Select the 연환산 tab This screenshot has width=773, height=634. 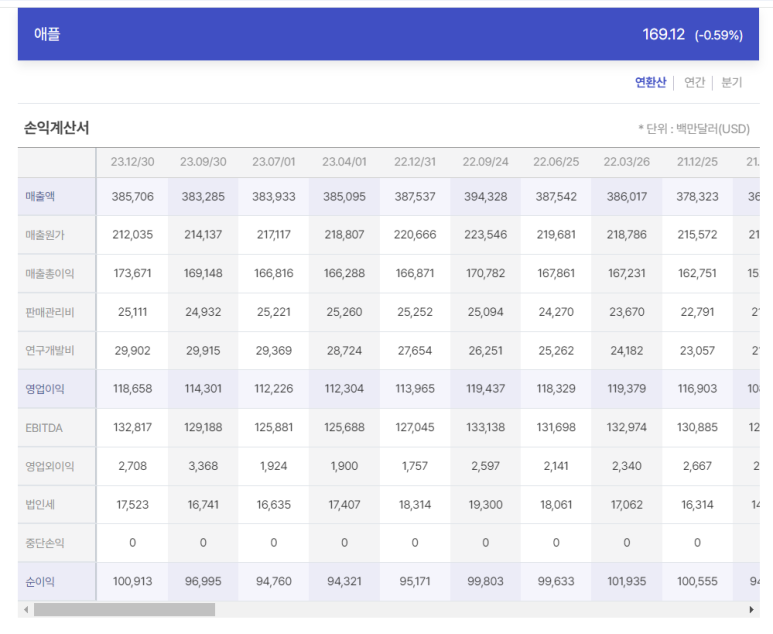pyautogui.click(x=650, y=82)
